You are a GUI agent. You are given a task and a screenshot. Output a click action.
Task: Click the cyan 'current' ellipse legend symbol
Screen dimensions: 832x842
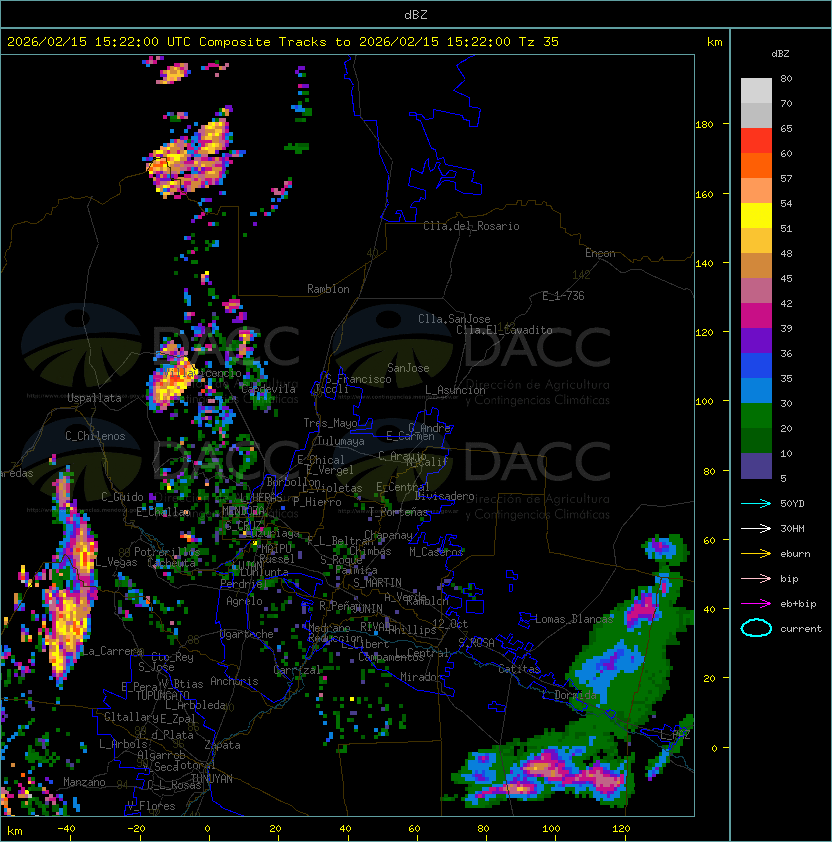(x=756, y=628)
